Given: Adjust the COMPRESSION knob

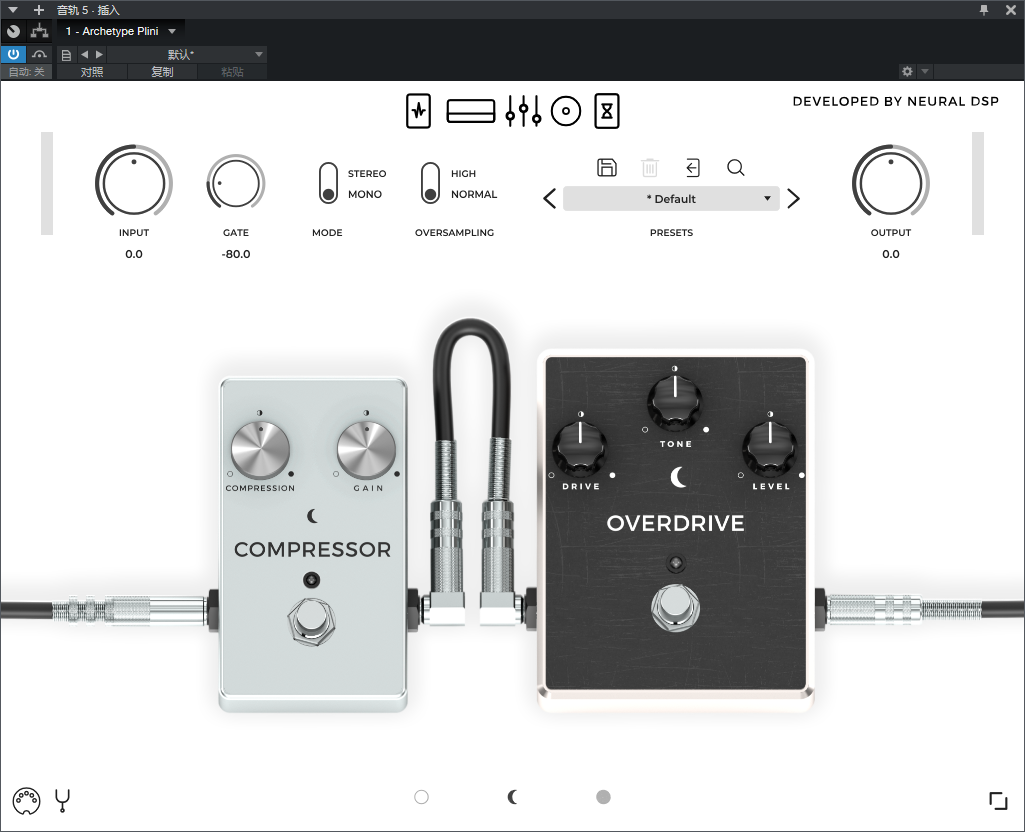Looking at the screenshot, I should click(x=260, y=450).
